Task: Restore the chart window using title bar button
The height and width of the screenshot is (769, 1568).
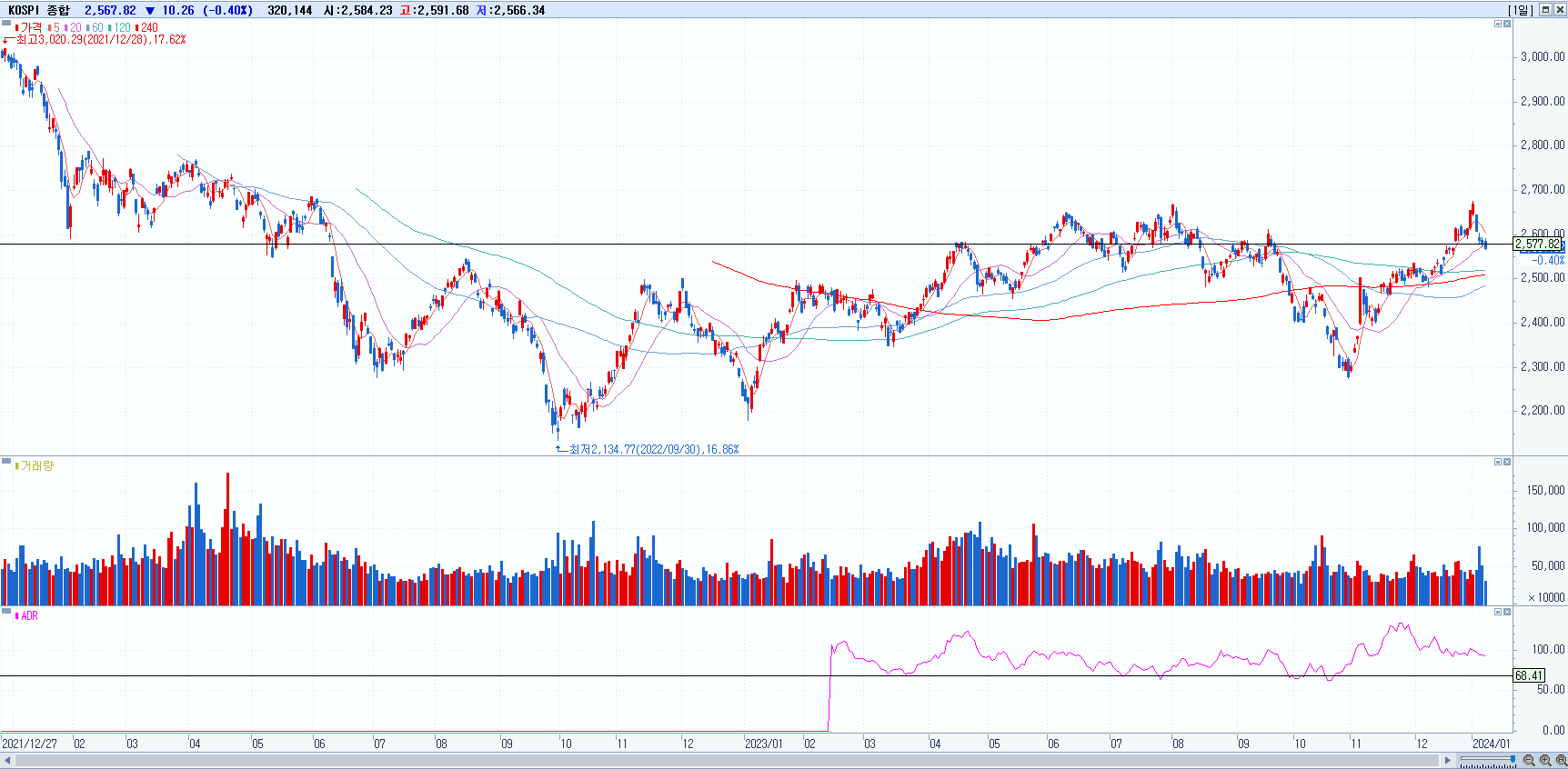Action: [1545, 10]
